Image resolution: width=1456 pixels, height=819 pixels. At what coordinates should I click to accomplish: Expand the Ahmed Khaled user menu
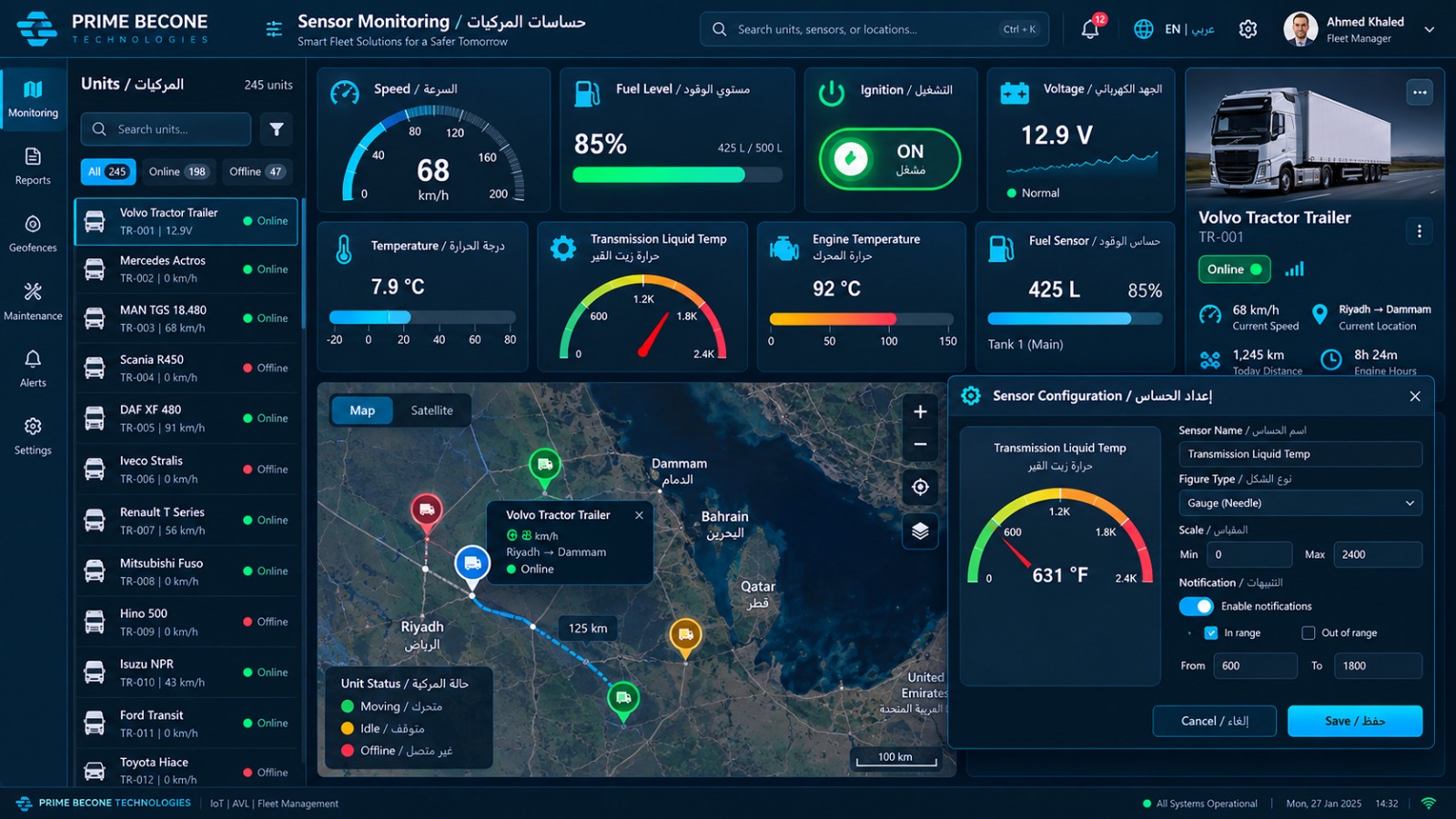point(1429,29)
